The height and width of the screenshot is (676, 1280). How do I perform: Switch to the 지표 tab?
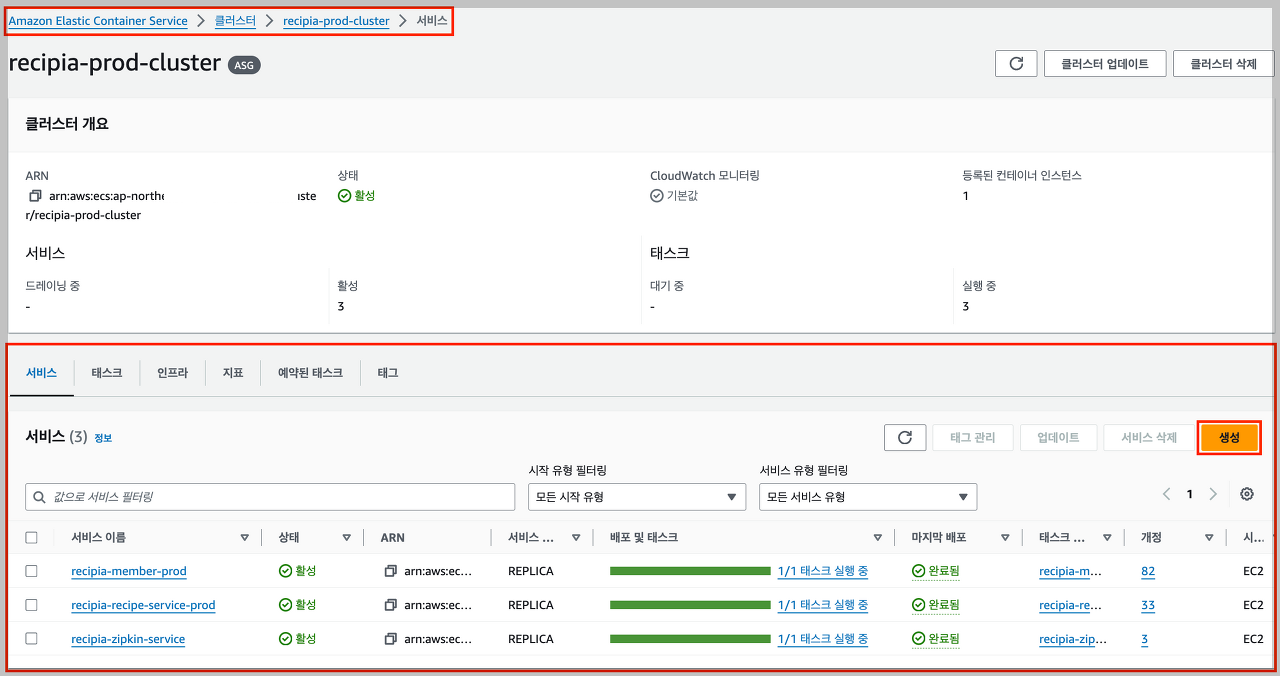pyautogui.click(x=233, y=372)
